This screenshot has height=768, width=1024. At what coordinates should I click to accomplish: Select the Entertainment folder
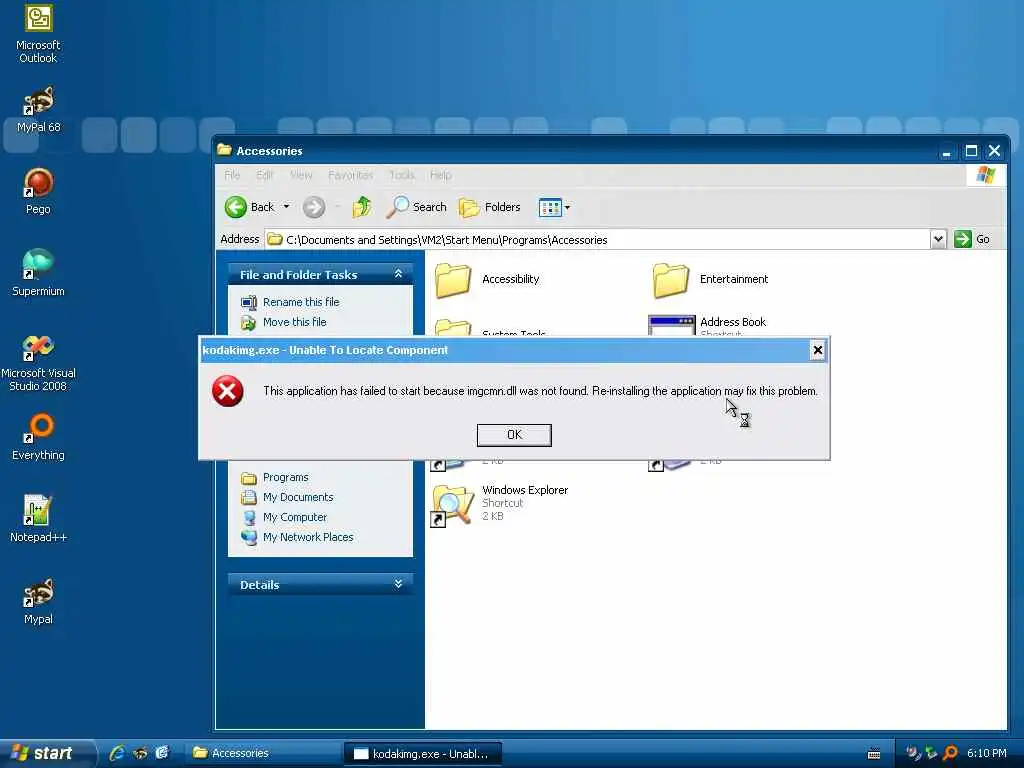[711, 280]
